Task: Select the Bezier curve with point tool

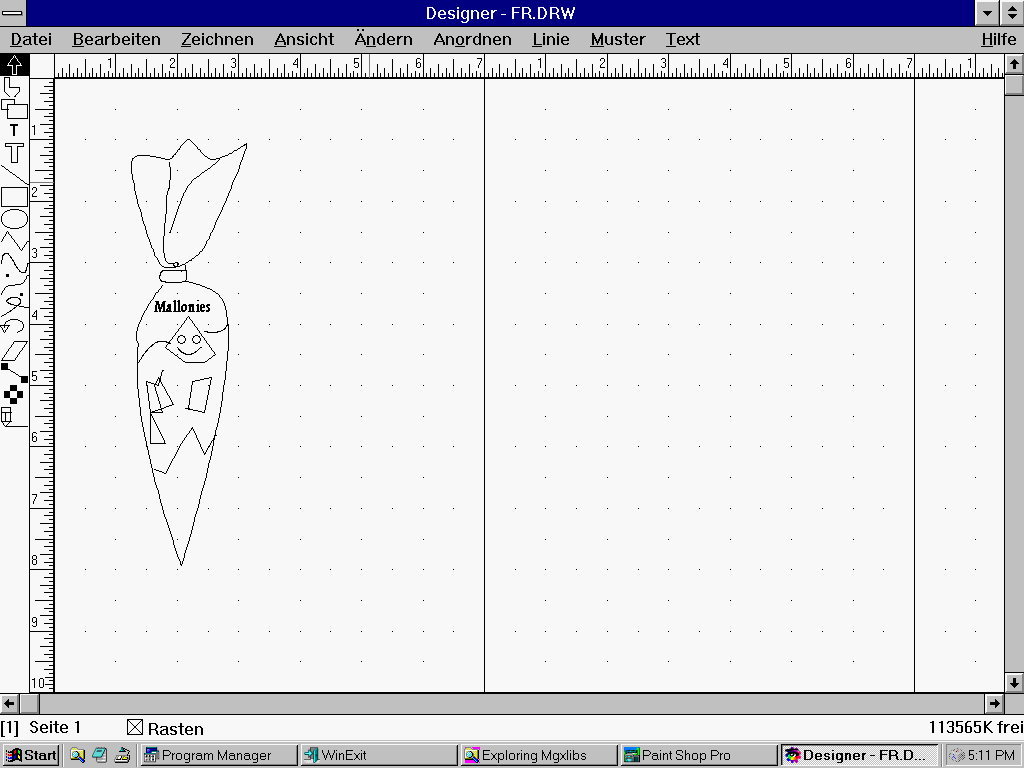Action: (14, 285)
